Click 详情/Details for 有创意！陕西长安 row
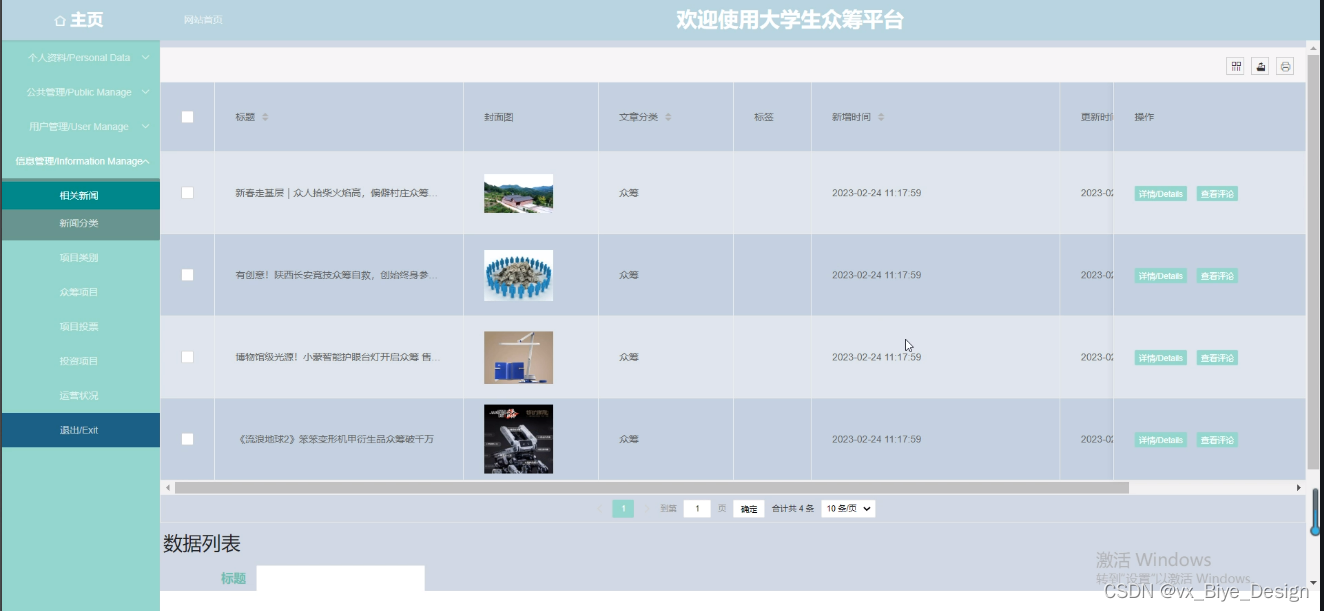 click(1160, 276)
